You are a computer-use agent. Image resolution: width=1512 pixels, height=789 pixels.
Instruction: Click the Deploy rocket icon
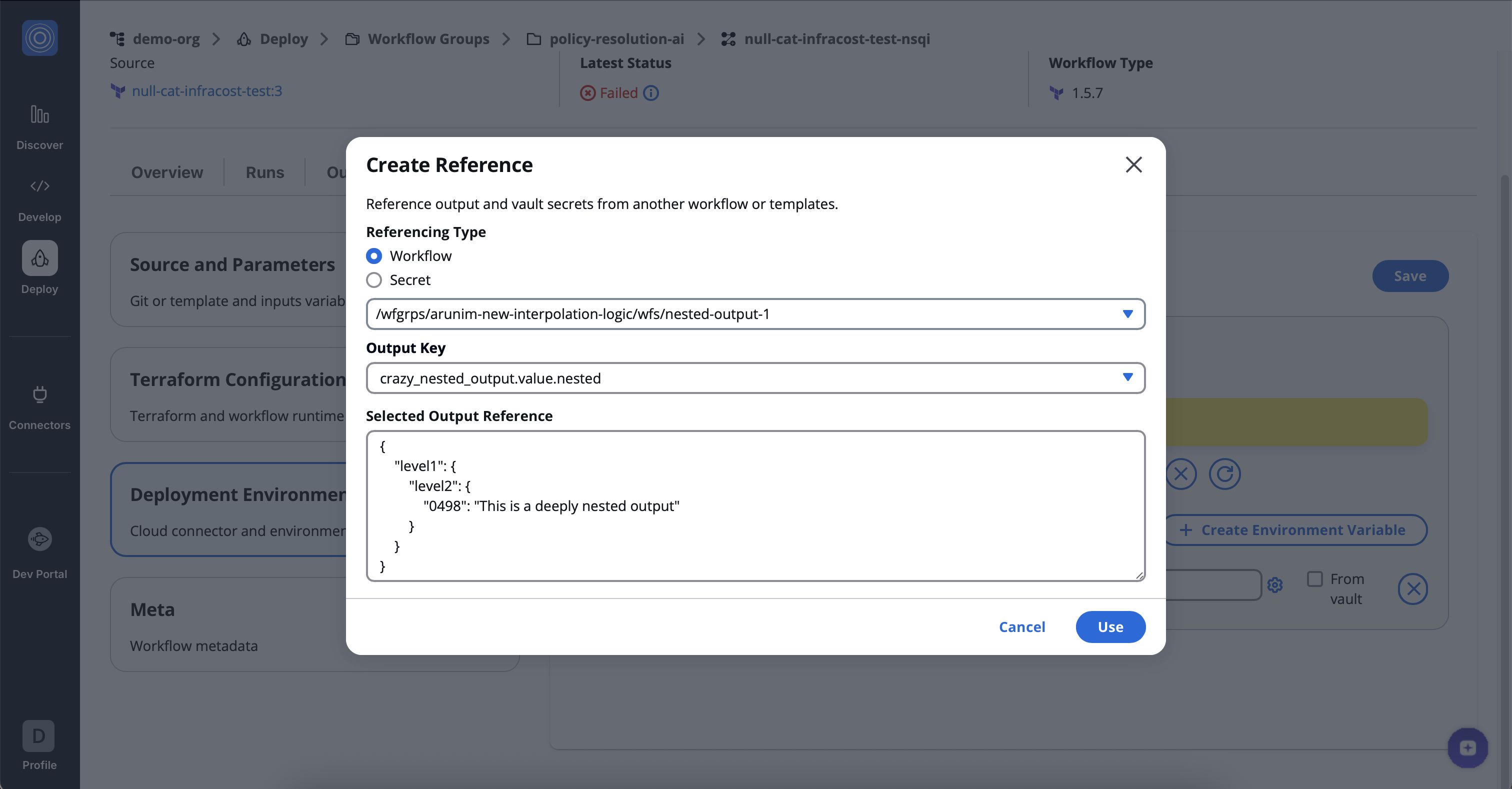(39, 258)
